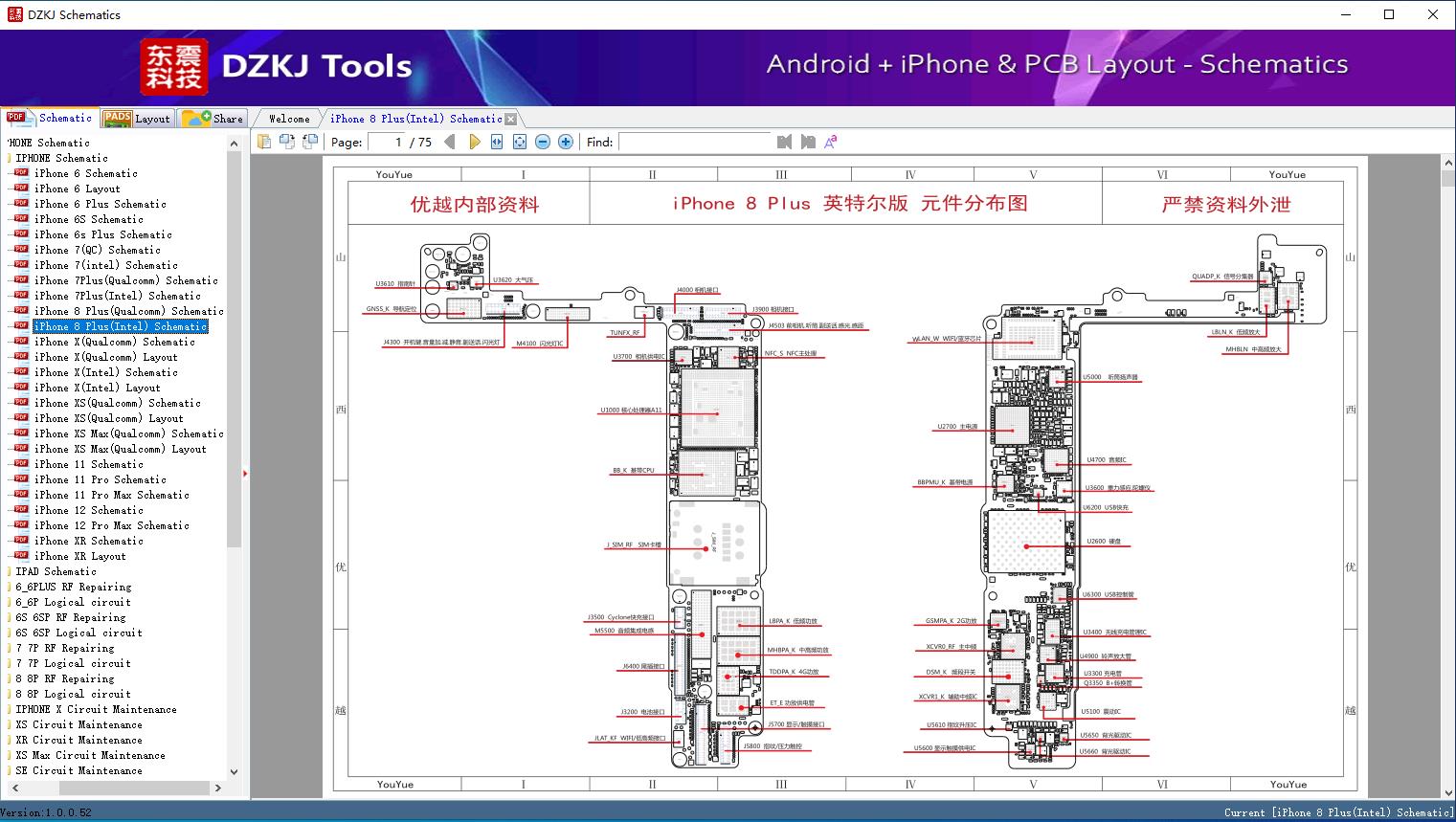This screenshot has height=822, width=1456.
Task: Fit page to width icon
Action: tap(497, 142)
